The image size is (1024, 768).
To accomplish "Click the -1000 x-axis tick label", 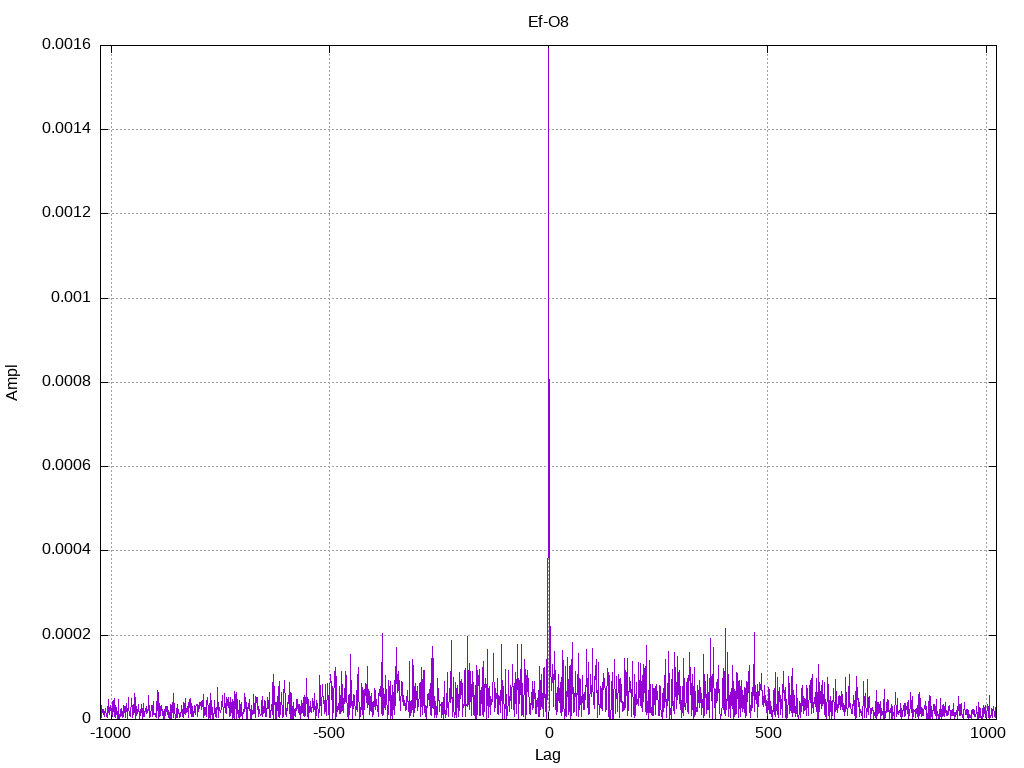I will (x=111, y=733).
